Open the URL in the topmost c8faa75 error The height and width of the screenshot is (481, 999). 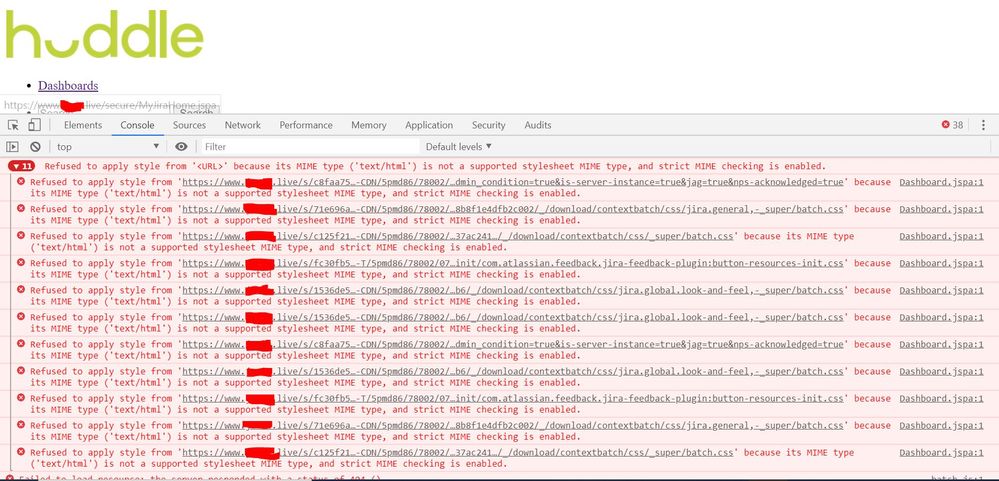[513, 182]
